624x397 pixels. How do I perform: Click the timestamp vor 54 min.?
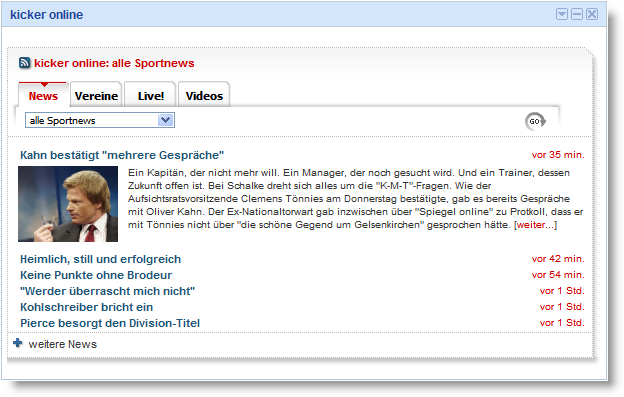pos(558,274)
